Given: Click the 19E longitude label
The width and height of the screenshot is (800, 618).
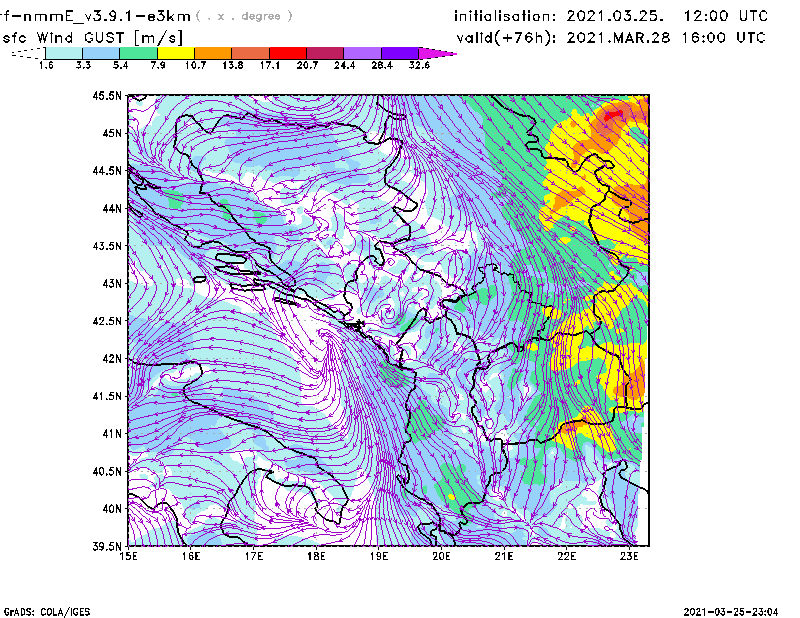Looking at the screenshot, I should point(379,556).
